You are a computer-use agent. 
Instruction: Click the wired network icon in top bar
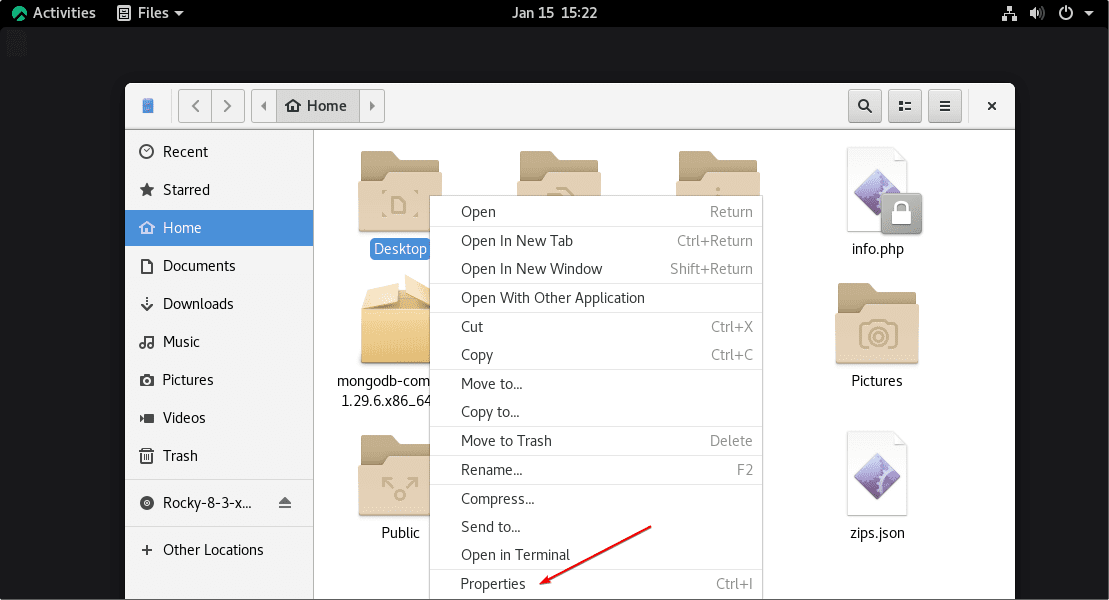pyautogui.click(x=1009, y=13)
